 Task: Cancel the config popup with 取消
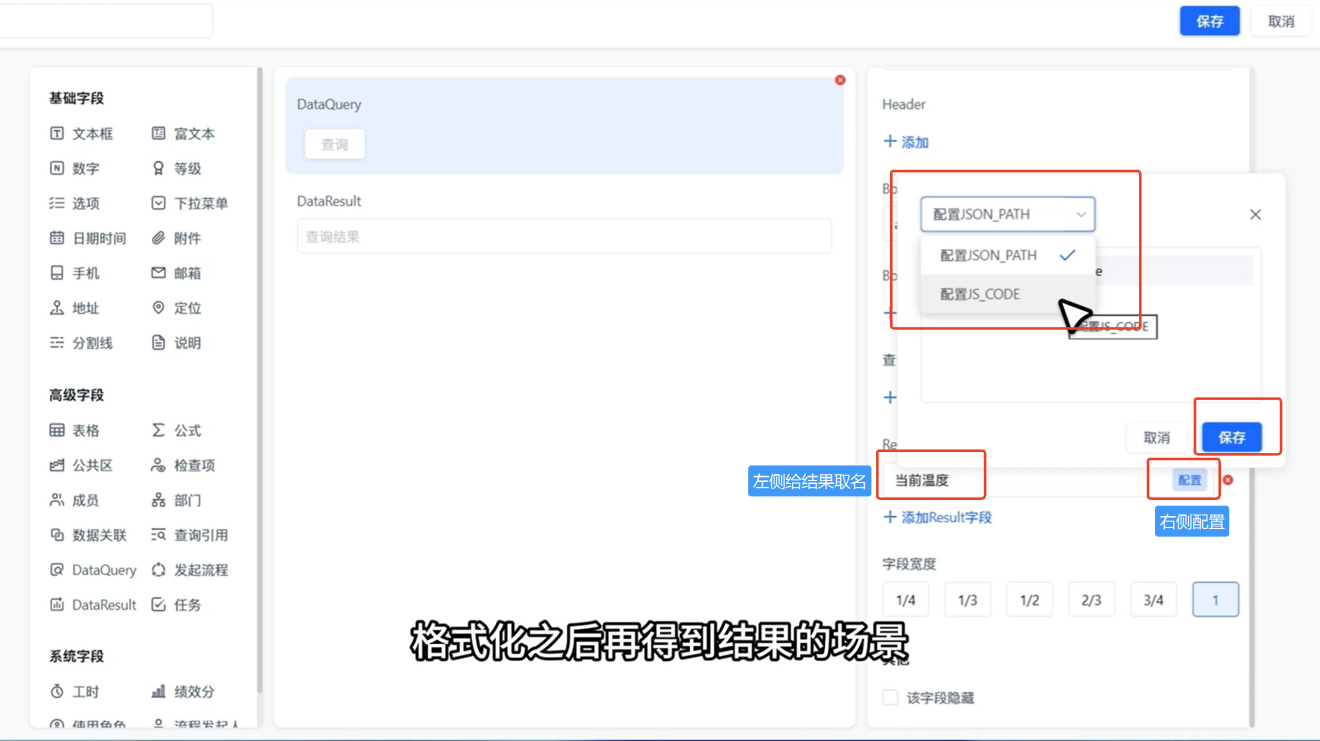pos(1157,437)
